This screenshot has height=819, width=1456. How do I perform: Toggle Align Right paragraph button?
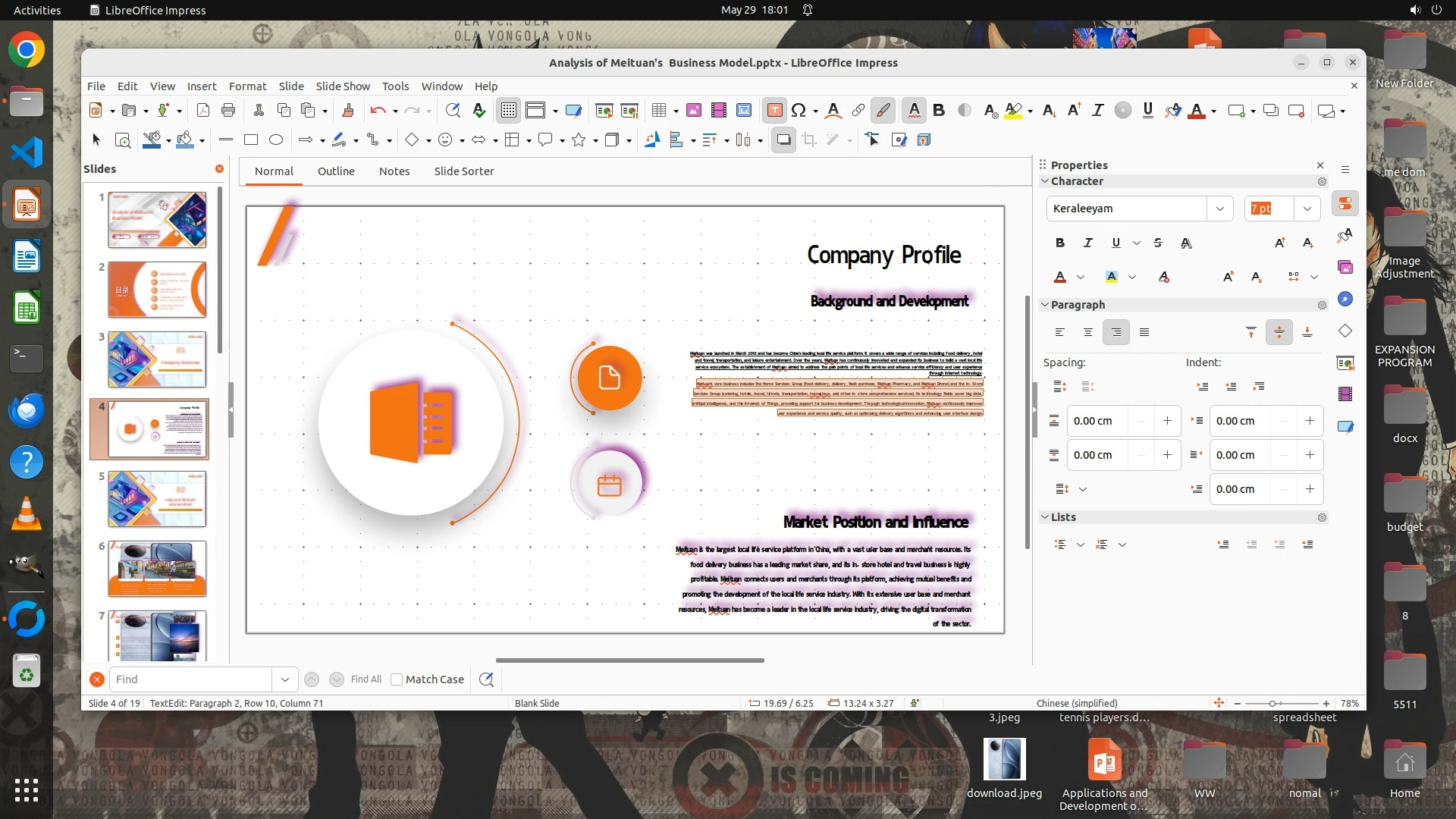1116,332
